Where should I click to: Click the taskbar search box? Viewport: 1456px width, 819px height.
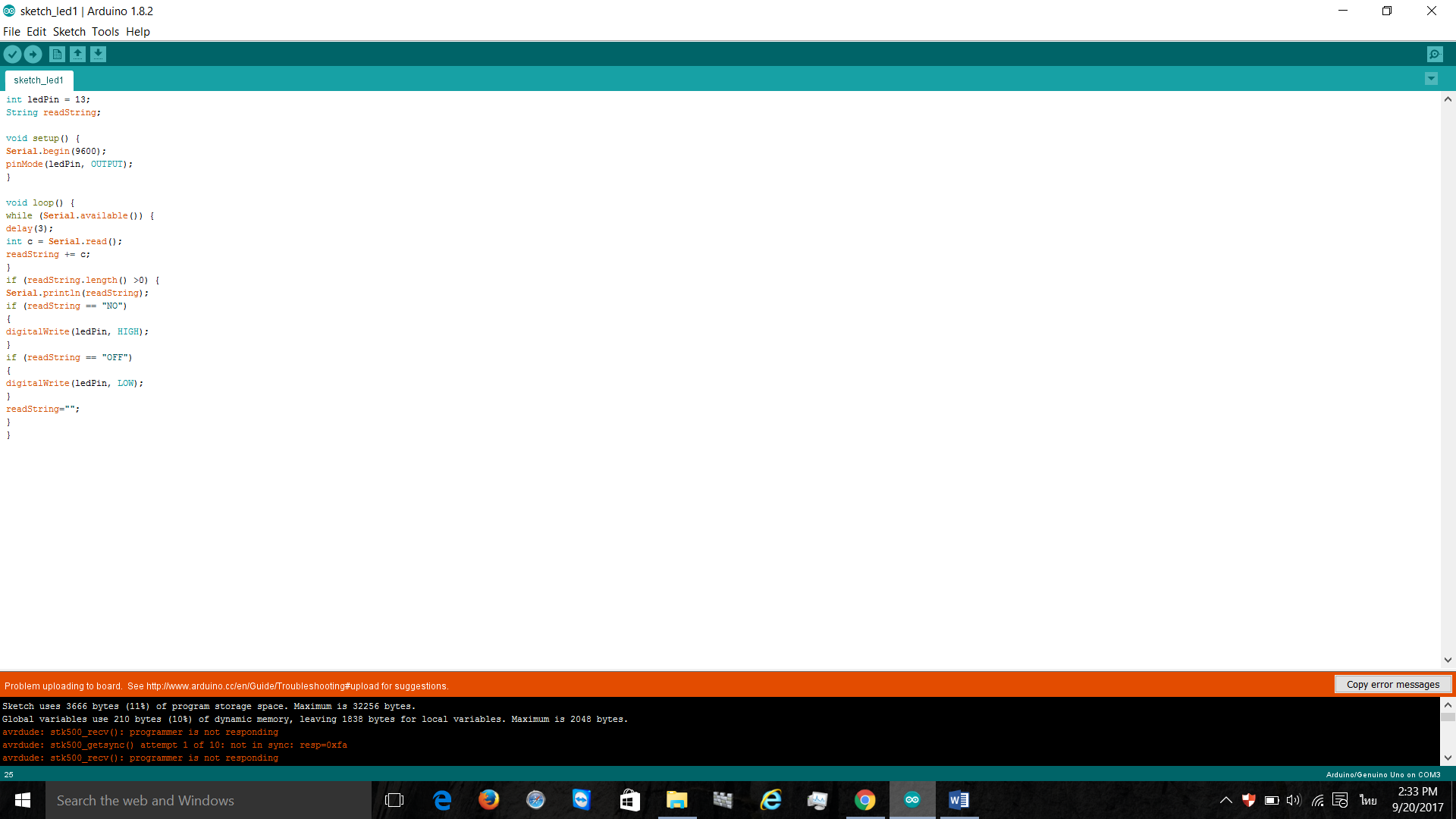click(x=209, y=800)
